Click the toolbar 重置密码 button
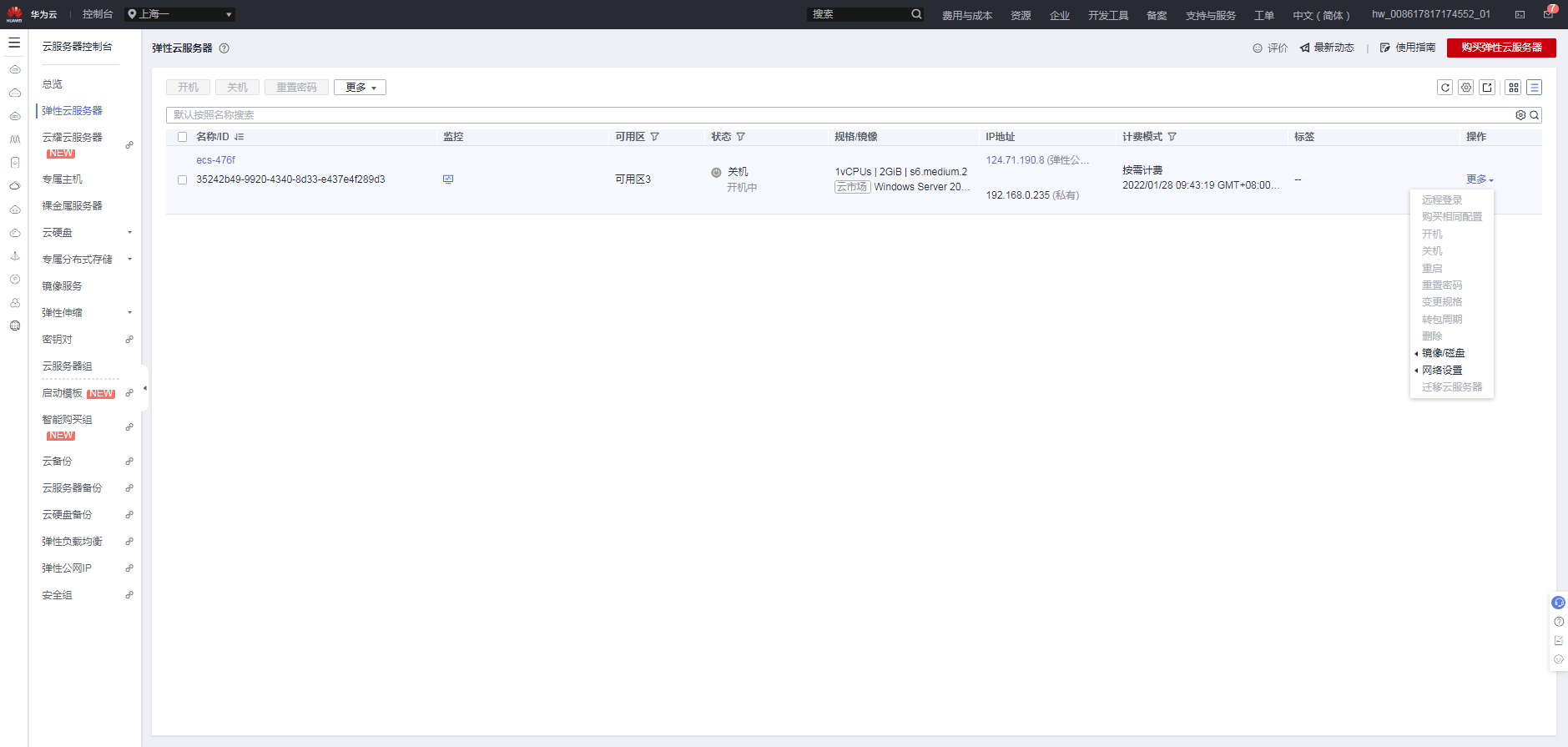 click(296, 88)
